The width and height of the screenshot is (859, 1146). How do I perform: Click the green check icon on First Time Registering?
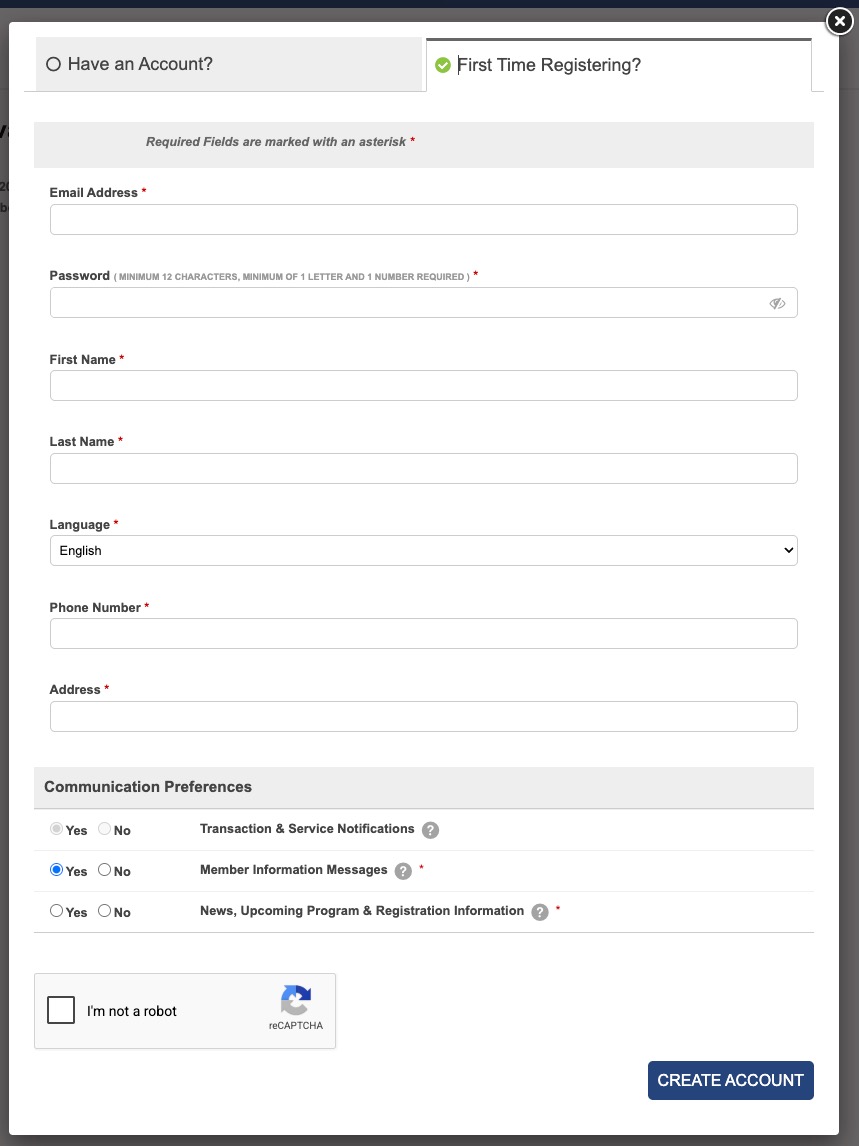(442, 65)
